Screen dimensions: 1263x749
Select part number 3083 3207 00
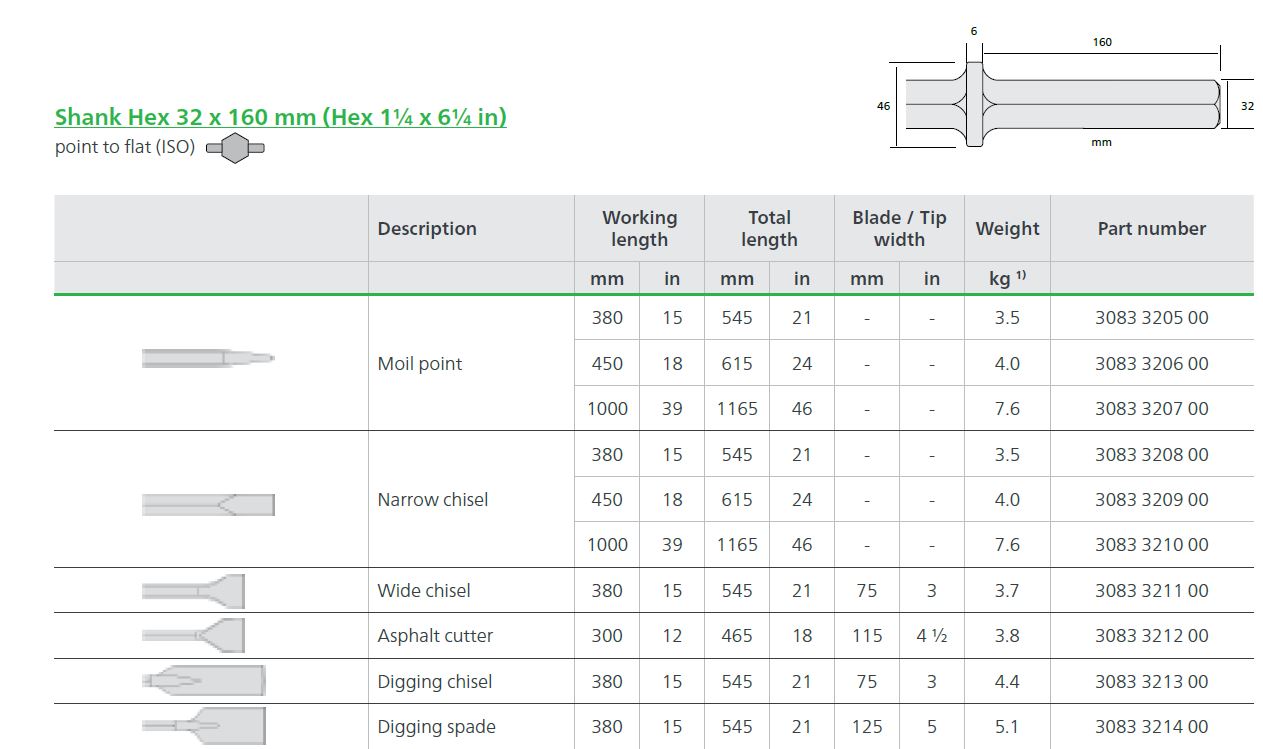click(1151, 409)
